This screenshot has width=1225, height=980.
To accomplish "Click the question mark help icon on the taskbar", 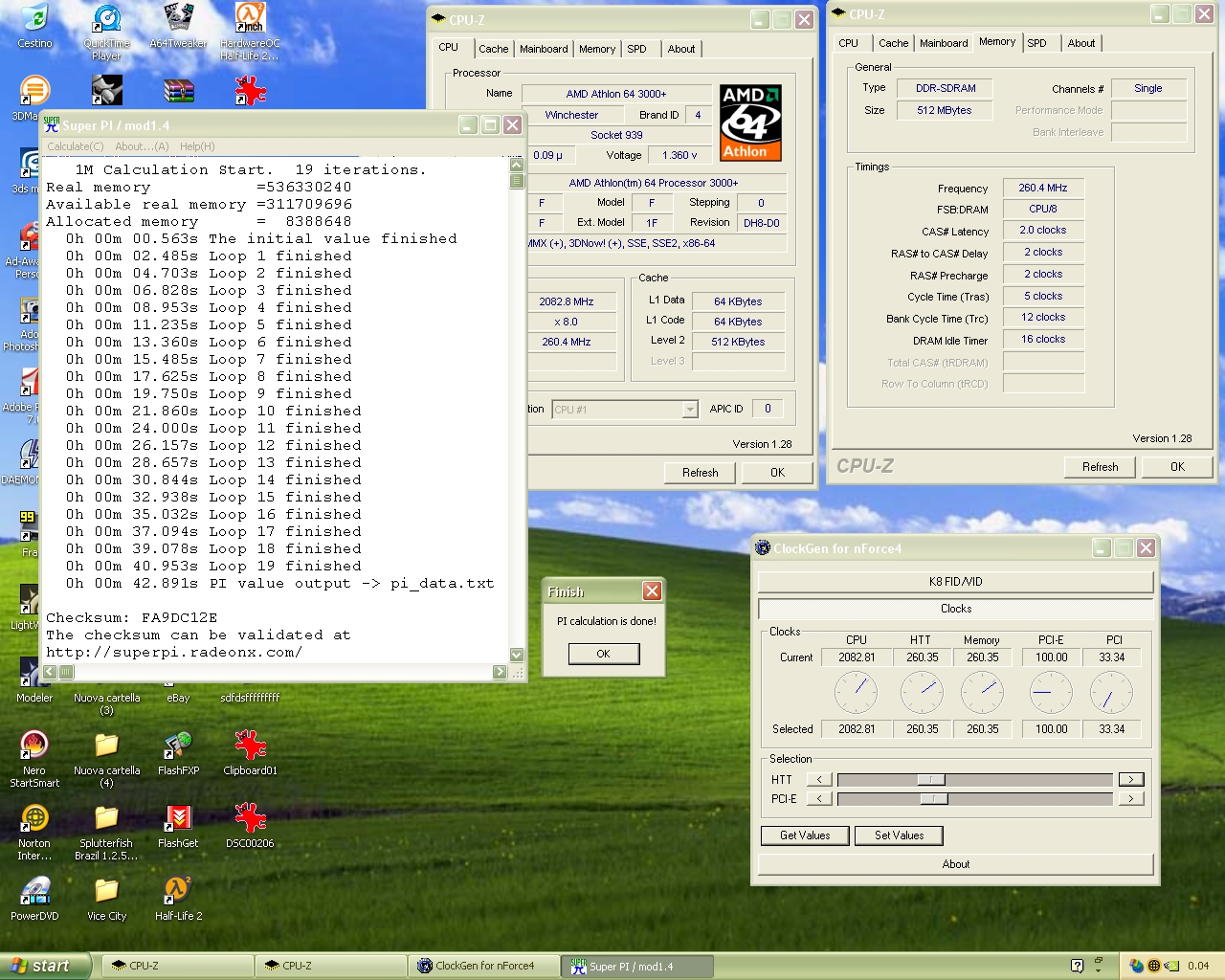I will tap(1077, 966).
